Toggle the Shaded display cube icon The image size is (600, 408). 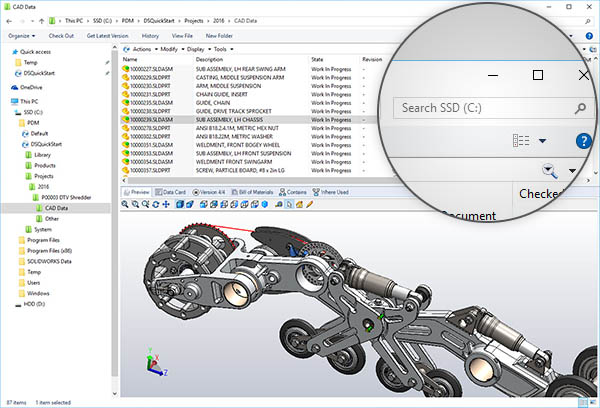click(179, 204)
